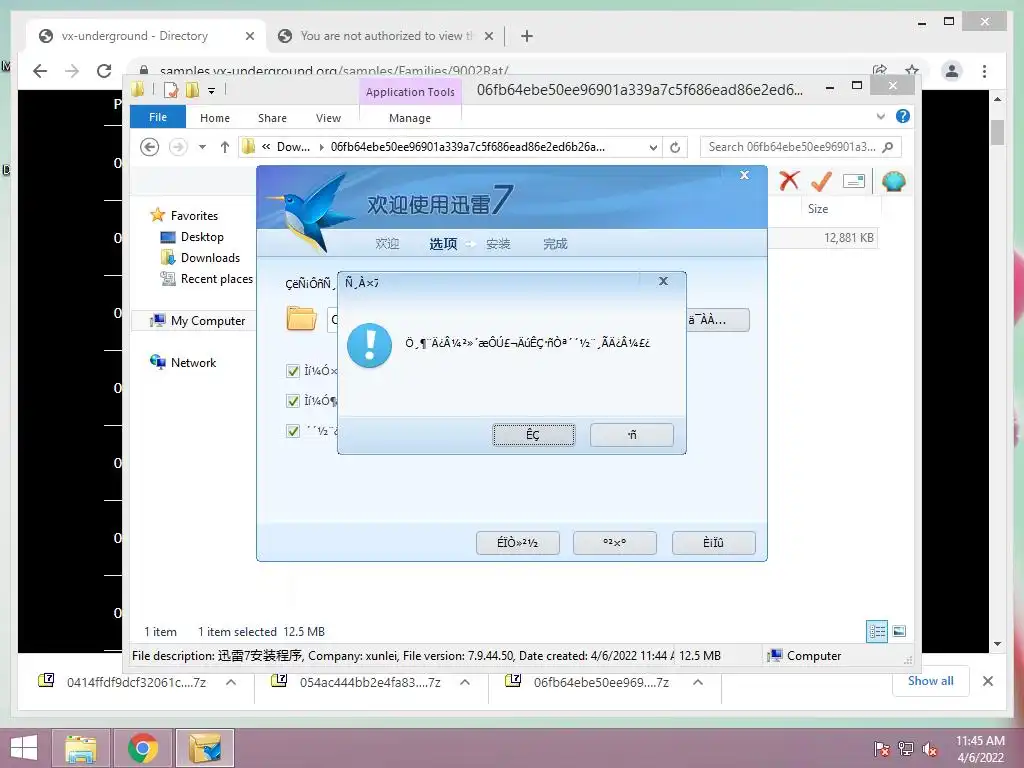This screenshot has height=768, width=1024.
Task: Select Network in navigation pane
Action: point(193,362)
